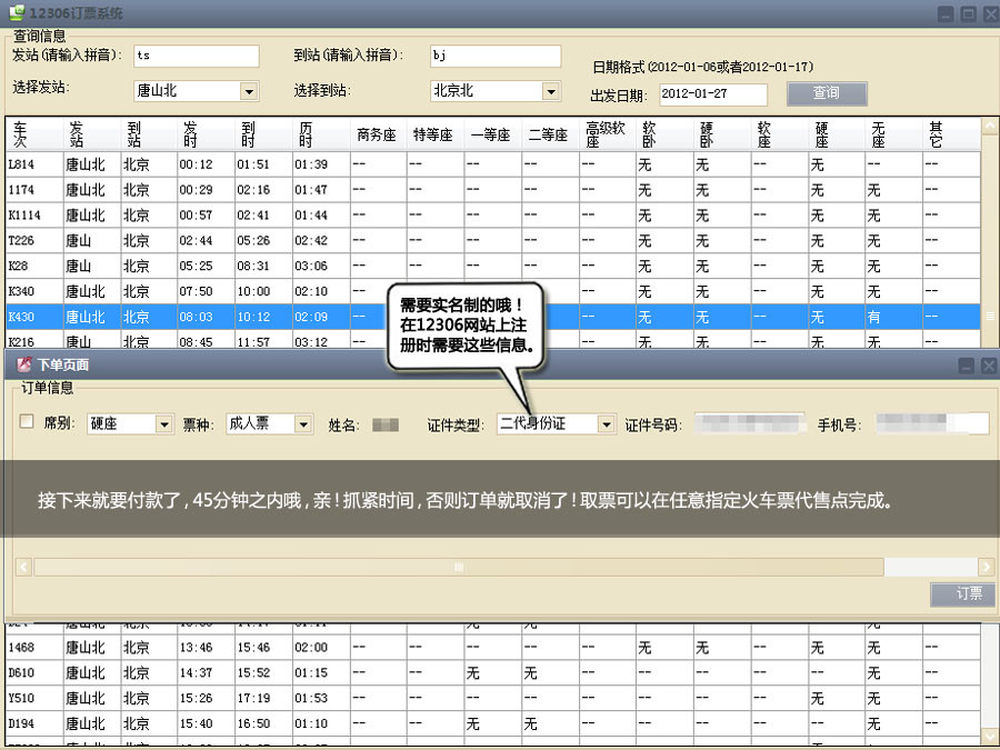Viewport: 1000px width, 750px height.
Task: Click the arrival station pinyin field containing bj
Action: tap(496, 55)
